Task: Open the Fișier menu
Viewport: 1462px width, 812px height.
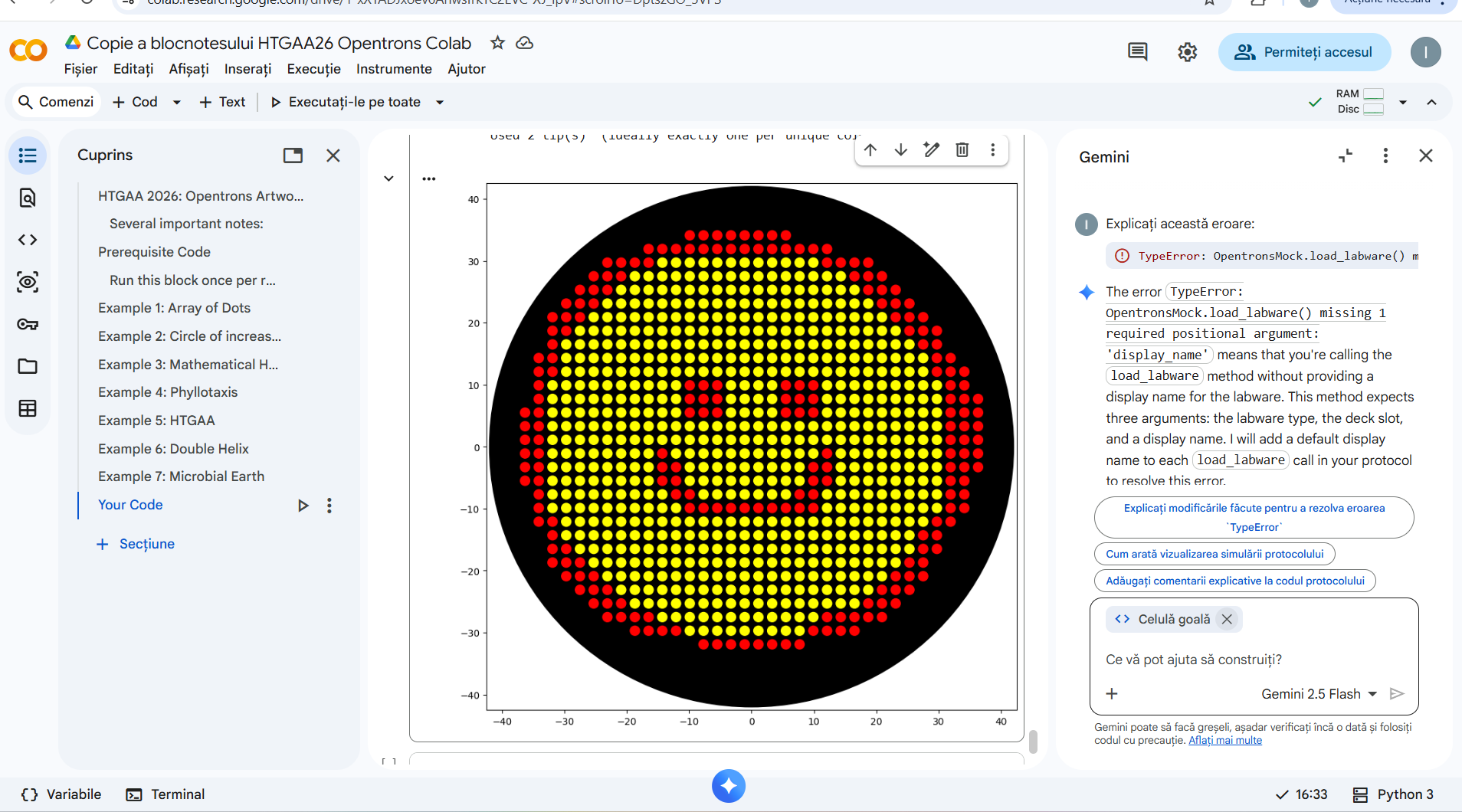Action: 80,69
